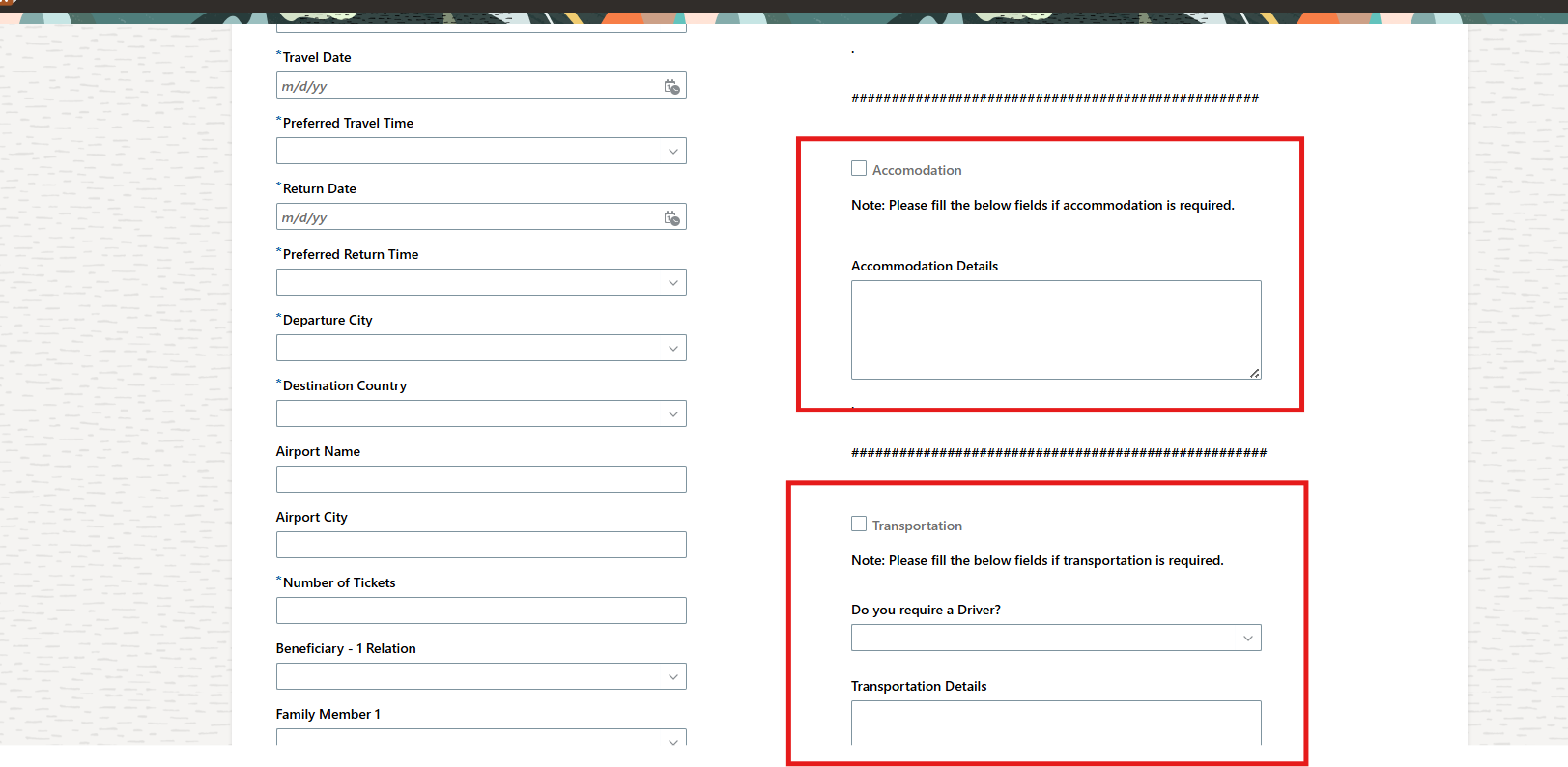Click the 'Number of Tickets' label
This screenshot has width=1568, height=767.
pyautogui.click(x=339, y=583)
